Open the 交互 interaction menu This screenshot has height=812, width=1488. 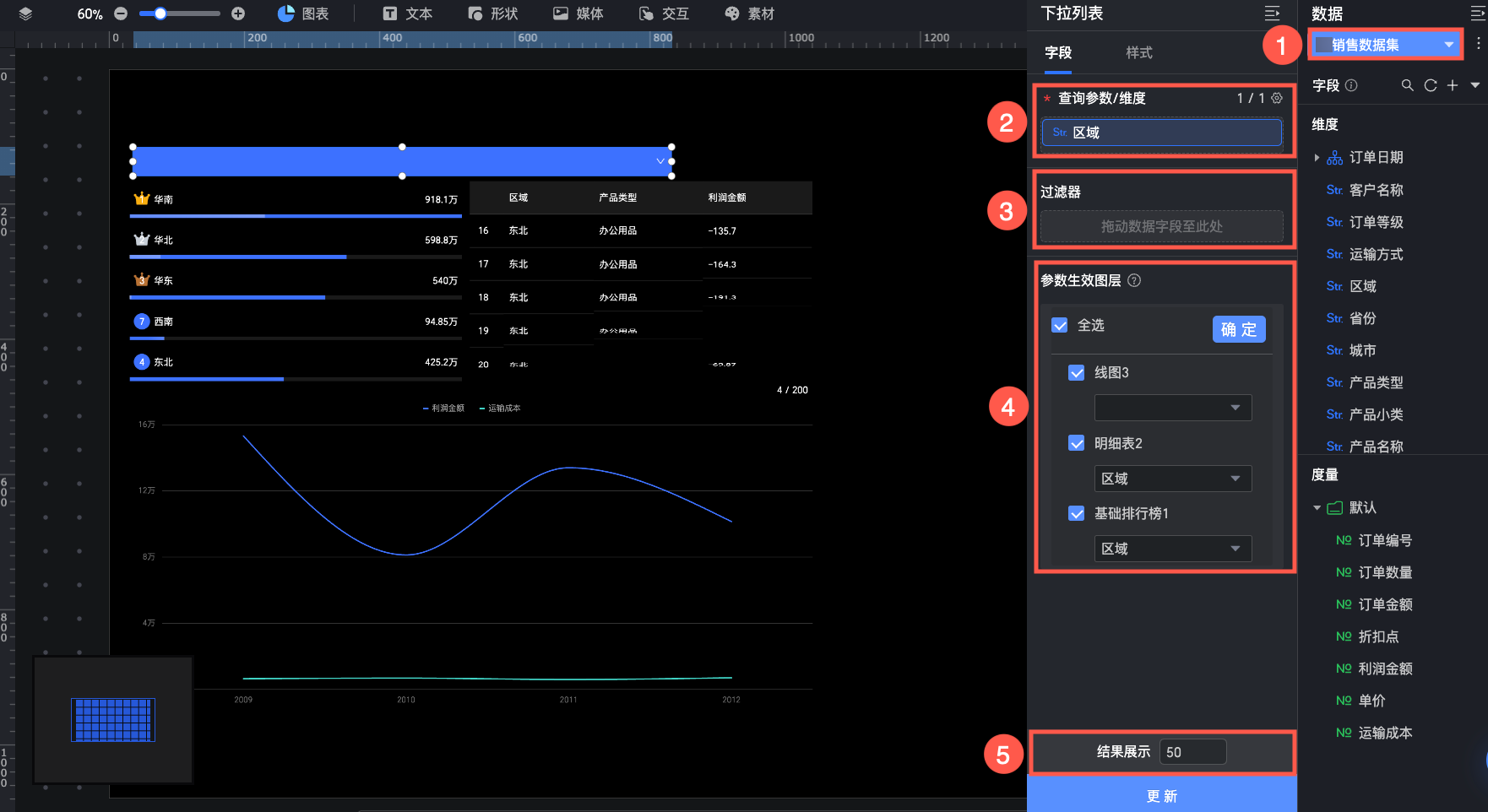664,14
